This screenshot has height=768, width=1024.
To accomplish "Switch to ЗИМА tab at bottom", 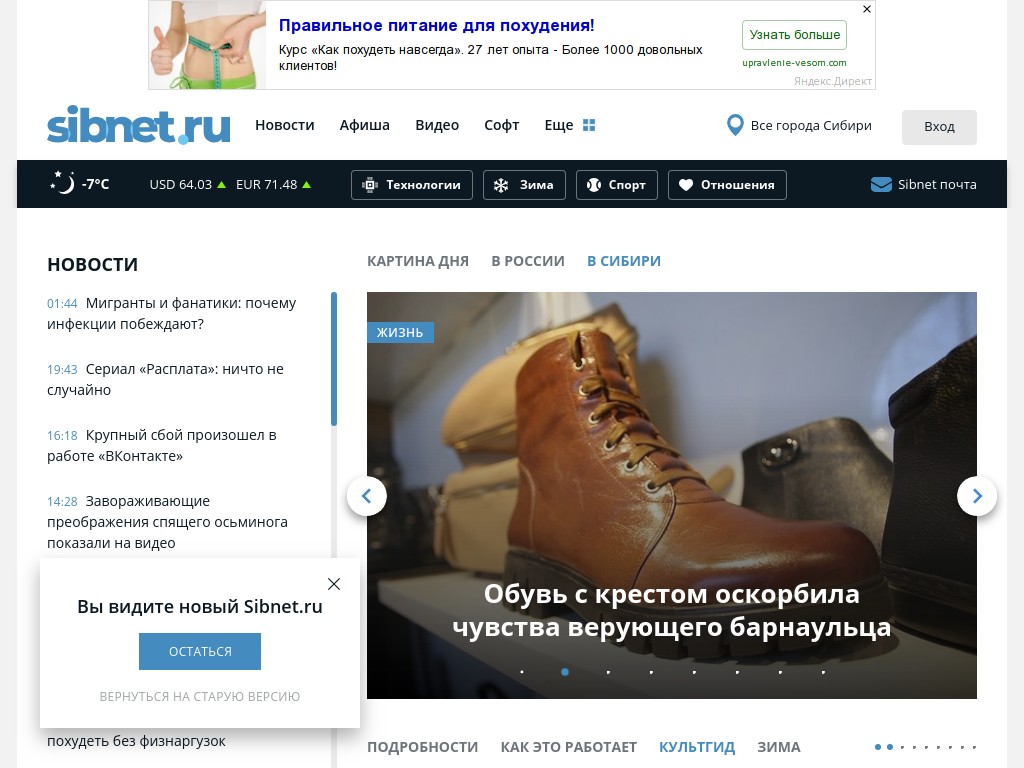I will coord(778,747).
